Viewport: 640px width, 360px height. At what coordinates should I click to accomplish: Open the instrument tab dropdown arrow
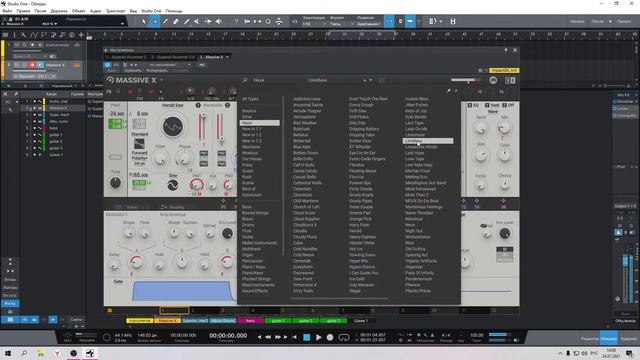point(227,57)
